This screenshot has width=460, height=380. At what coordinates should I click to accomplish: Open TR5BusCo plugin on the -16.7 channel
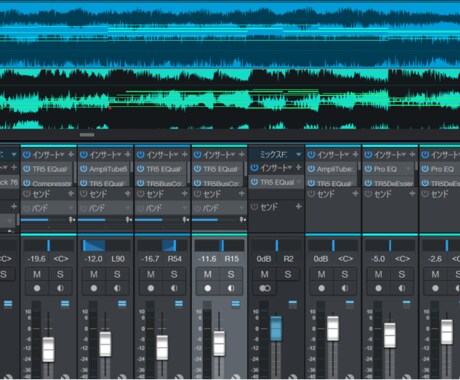point(163,183)
